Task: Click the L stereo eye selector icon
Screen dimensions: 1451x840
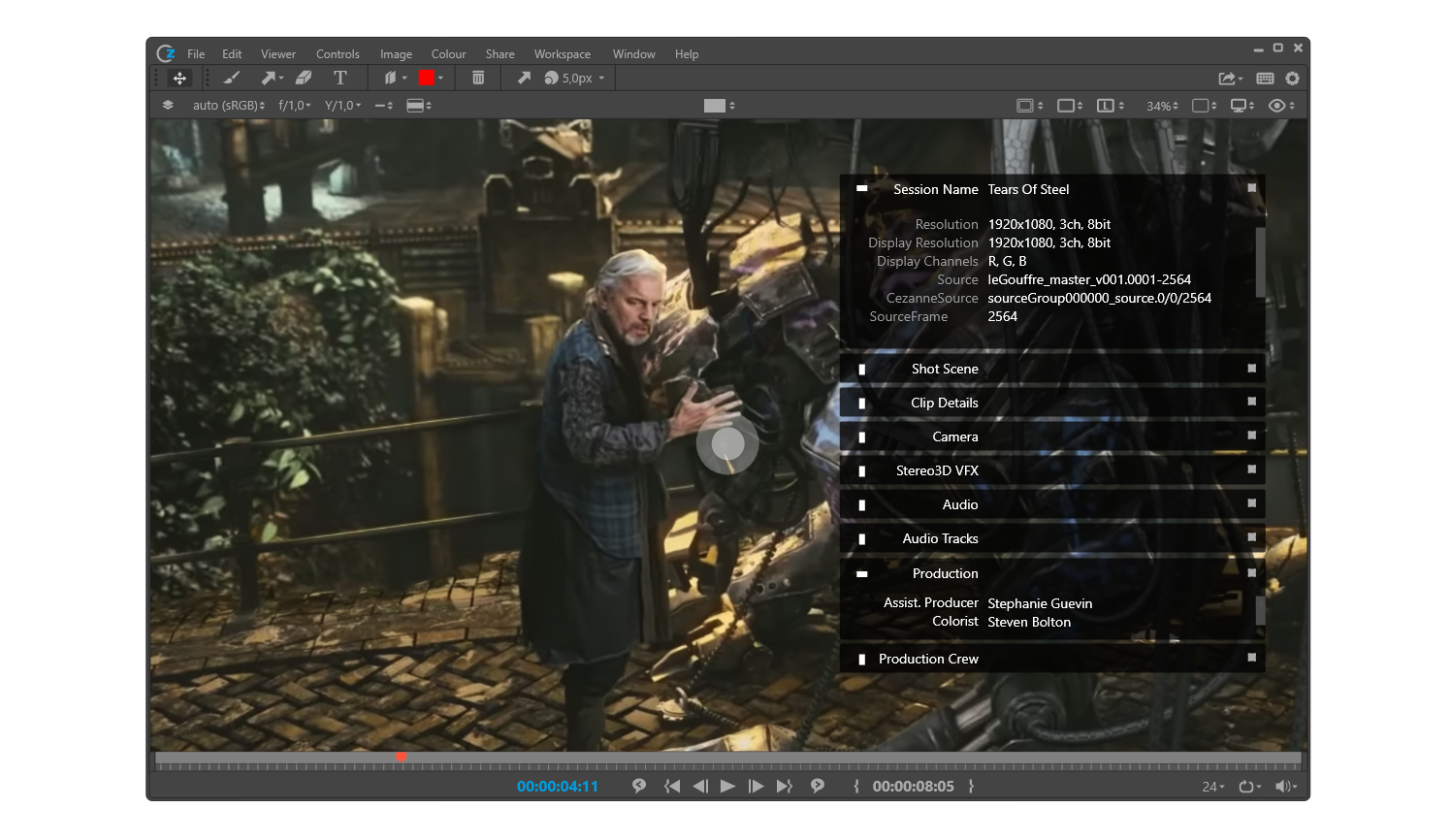Action: 1106,106
